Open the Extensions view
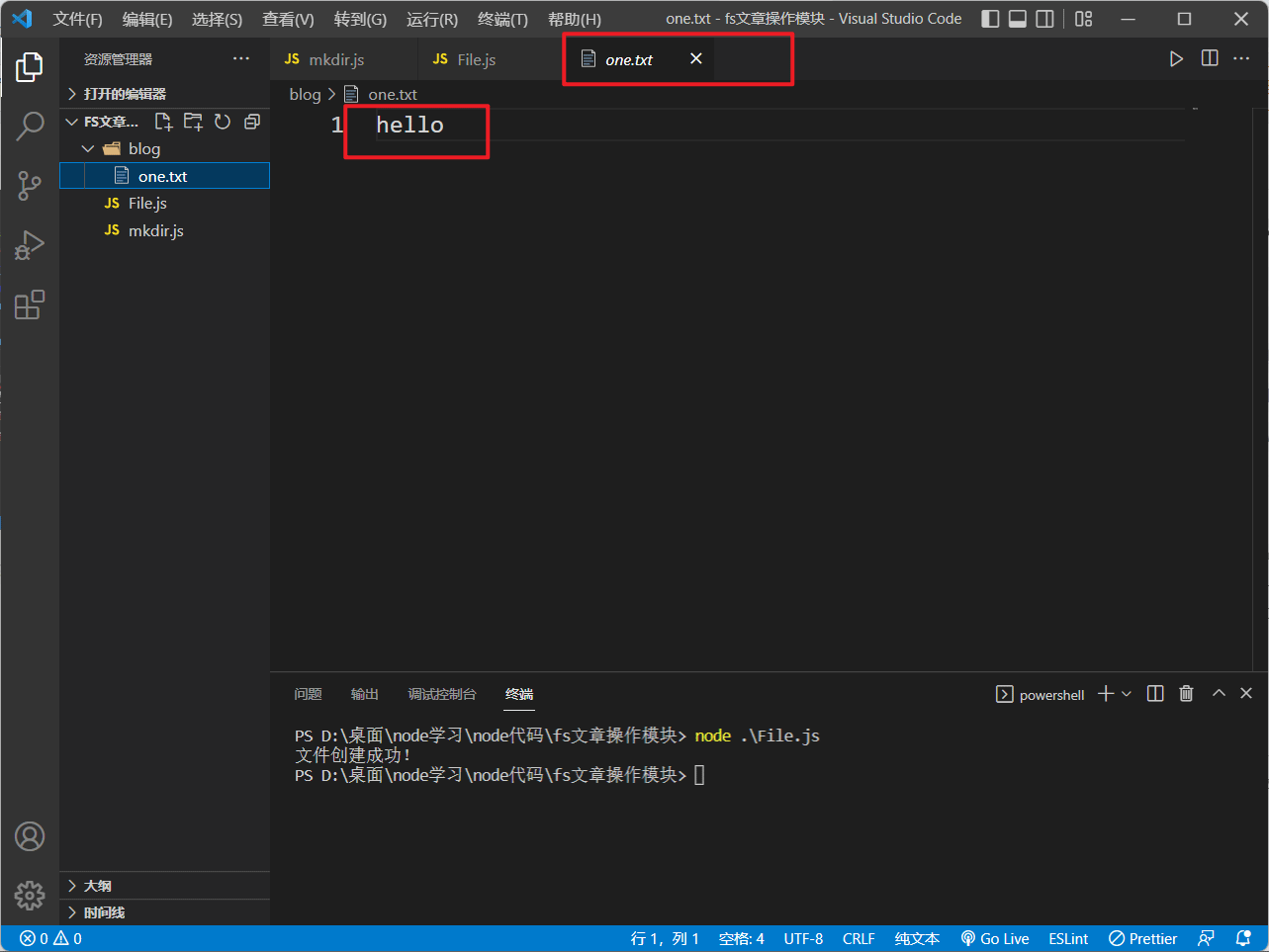1269x952 pixels. tap(30, 304)
